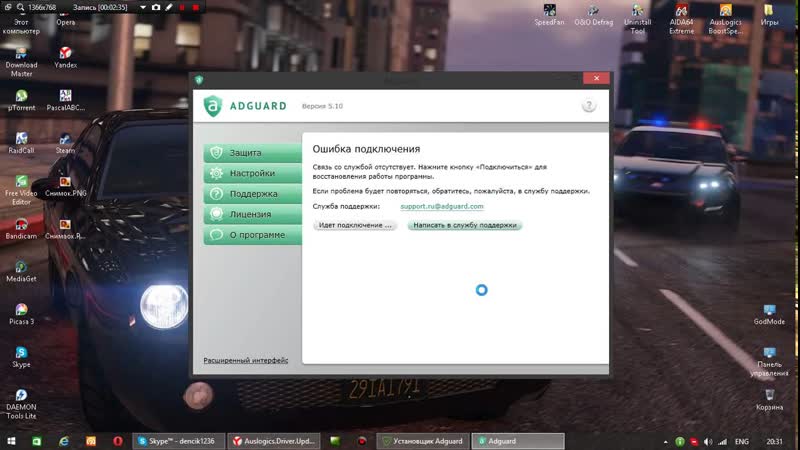This screenshot has width=800, height=450.
Task: Open the Yandex desktop shortcut
Action: click(65, 57)
